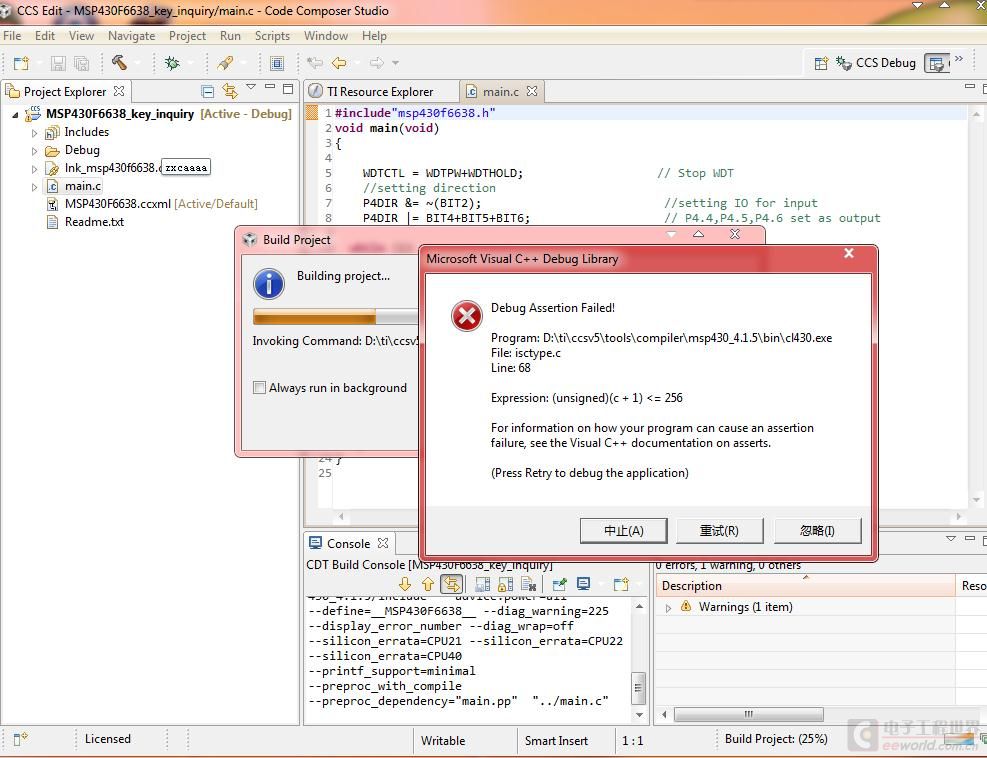Image resolution: width=987 pixels, height=758 pixels.
Task: Switch to TI Resource Explorer tab
Action: click(380, 92)
